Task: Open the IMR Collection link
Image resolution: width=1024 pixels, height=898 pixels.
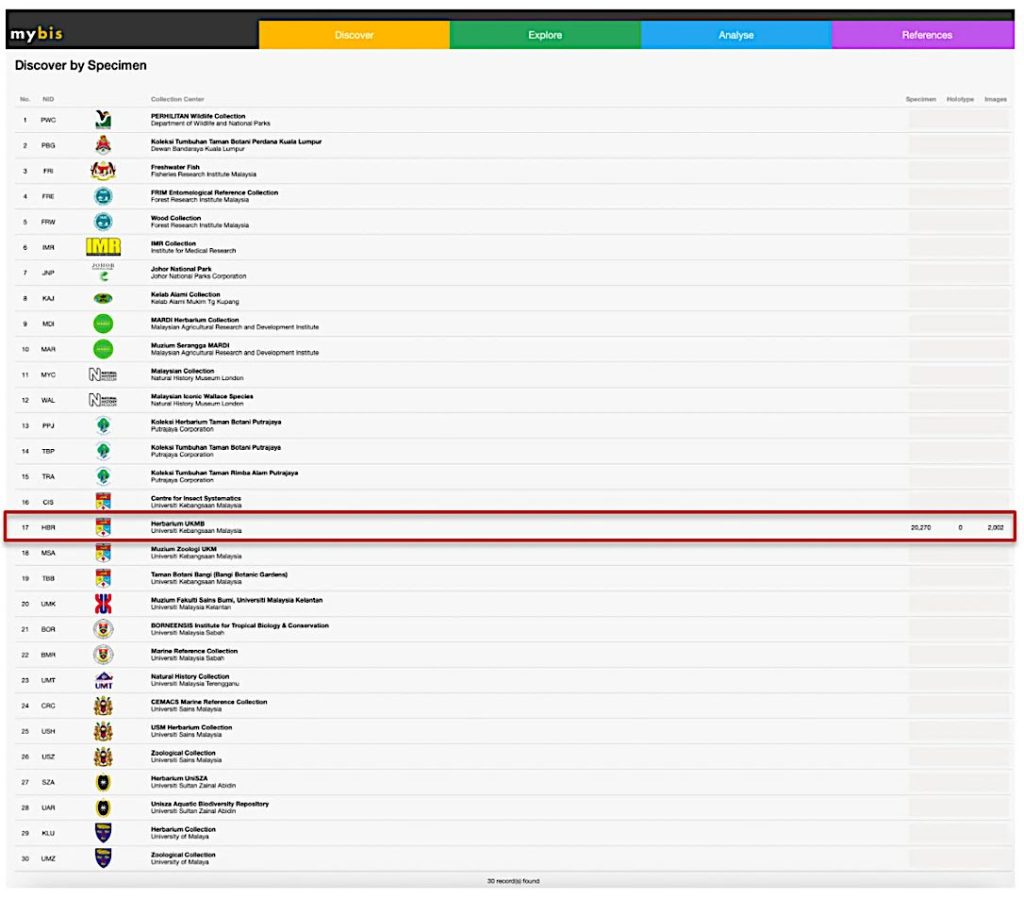Action: [x=173, y=244]
